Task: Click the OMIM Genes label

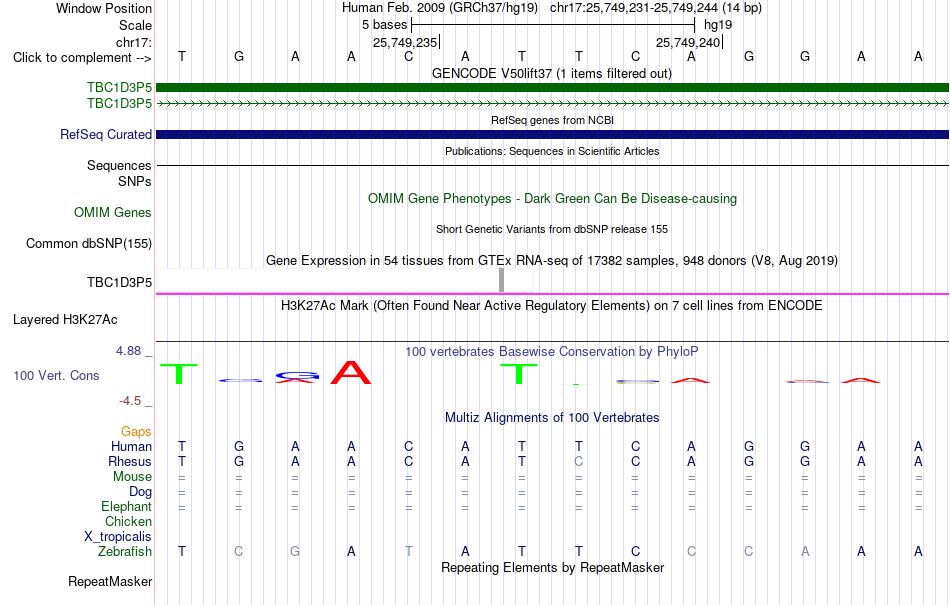Action: tap(113, 213)
